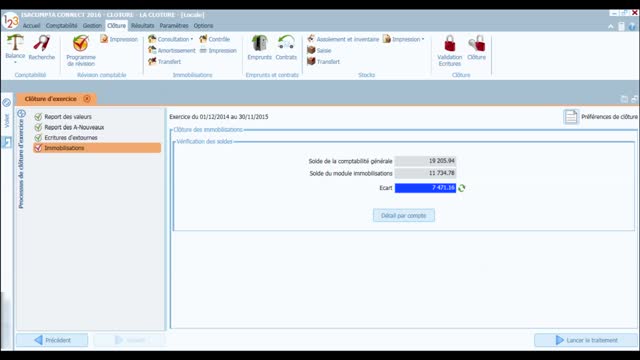
Task: Expand the Balance dropdown arrow
Action: pos(15,62)
